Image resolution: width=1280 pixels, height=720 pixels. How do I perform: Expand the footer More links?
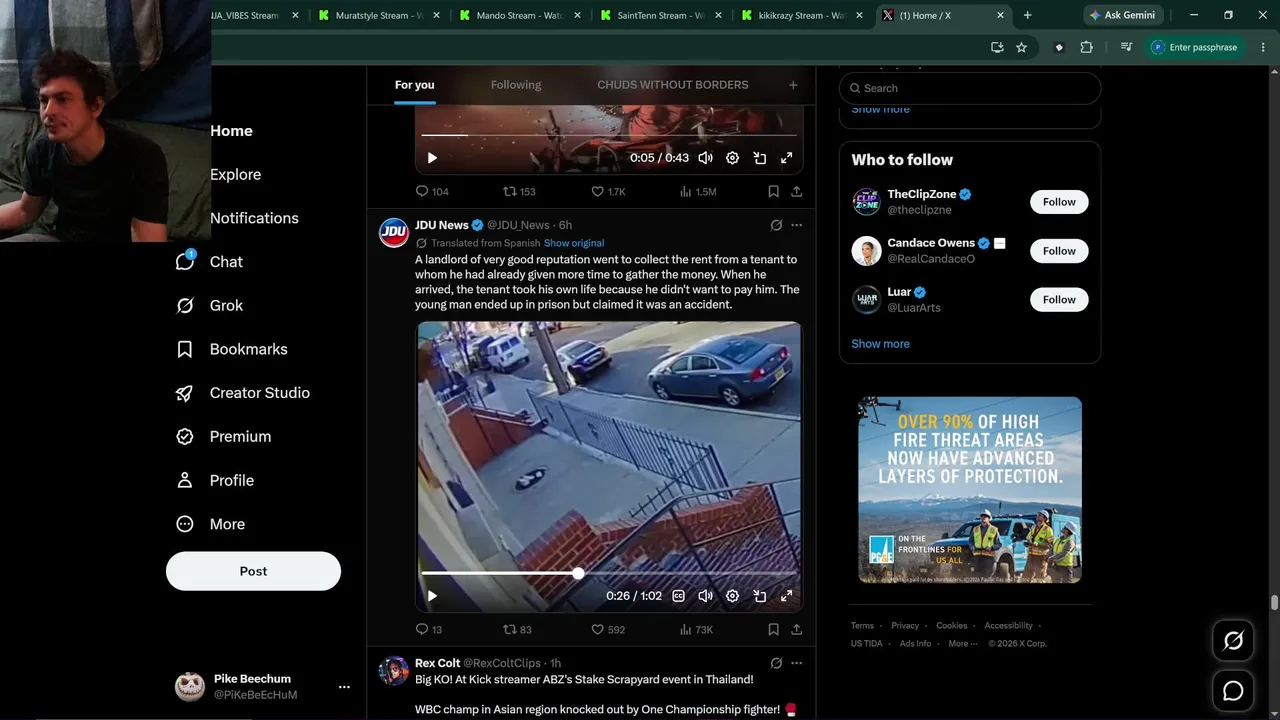pyautogui.click(x=961, y=644)
